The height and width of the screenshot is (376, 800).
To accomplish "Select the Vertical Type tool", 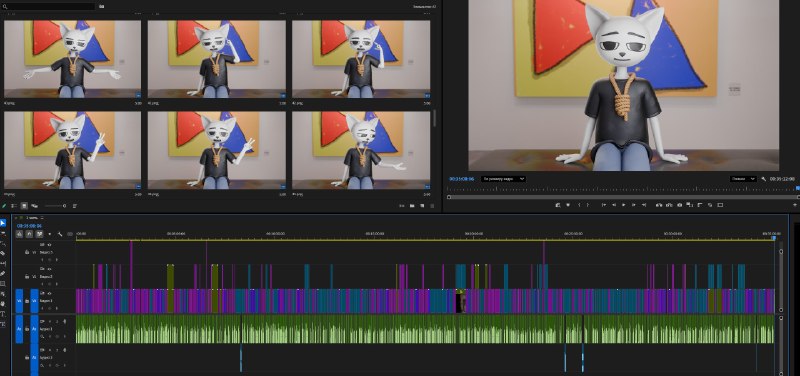I will pyautogui.click(x=4, y=324).
